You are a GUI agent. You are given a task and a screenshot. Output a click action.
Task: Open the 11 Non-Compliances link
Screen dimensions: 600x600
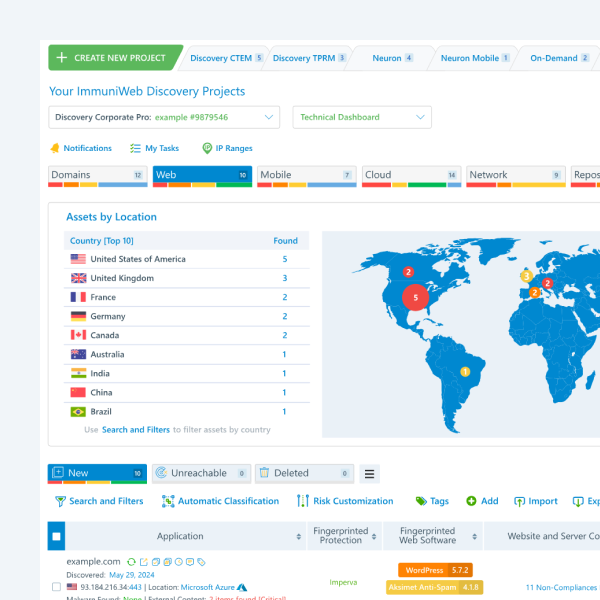[x=562, y=587]
